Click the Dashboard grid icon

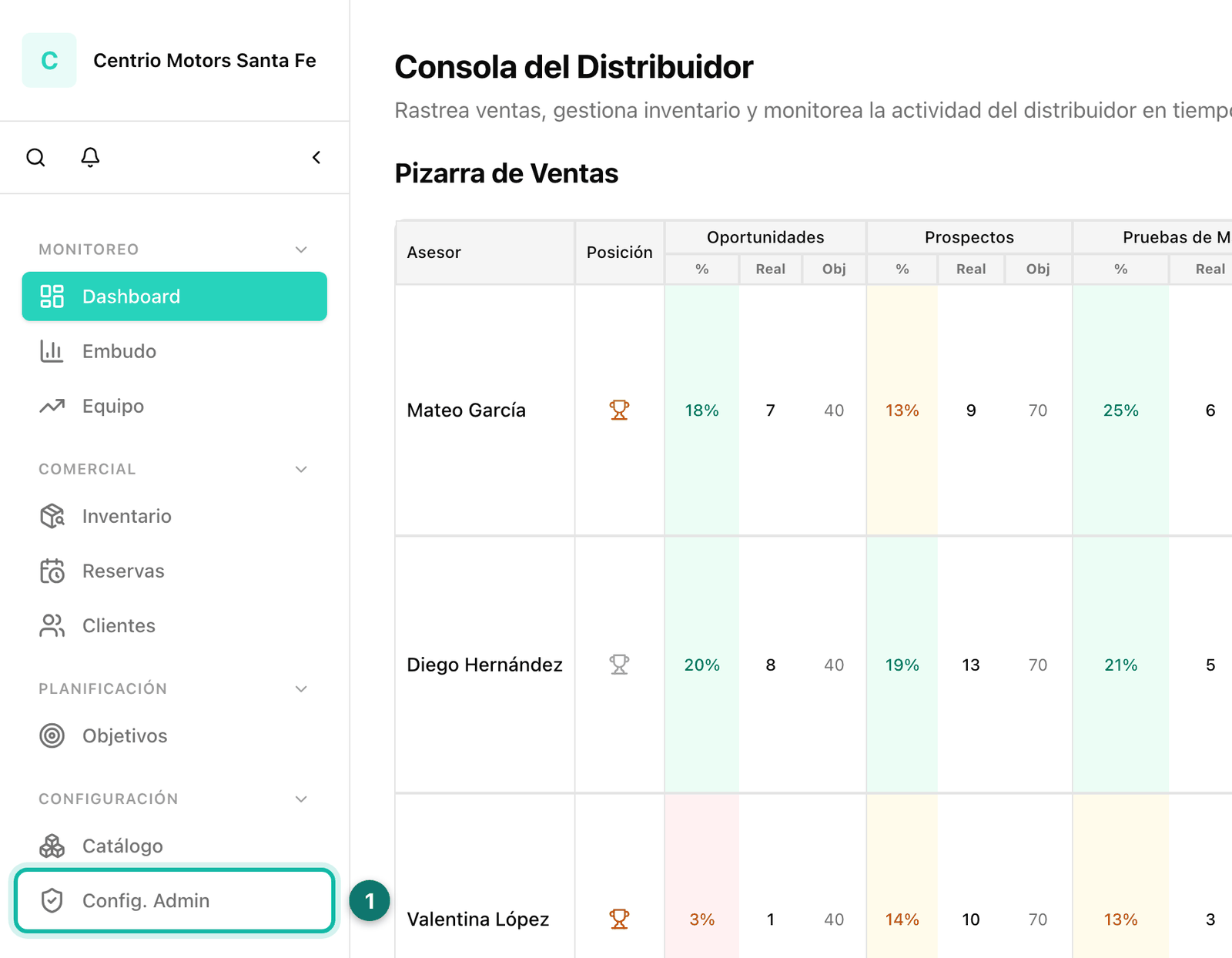pos(52,296)
